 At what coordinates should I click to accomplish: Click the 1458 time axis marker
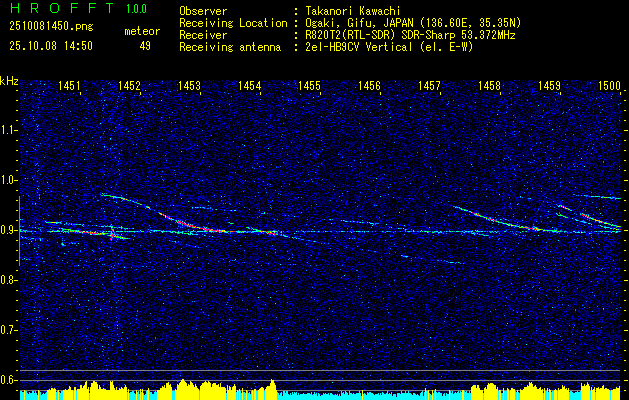click(x=489, y=85)
